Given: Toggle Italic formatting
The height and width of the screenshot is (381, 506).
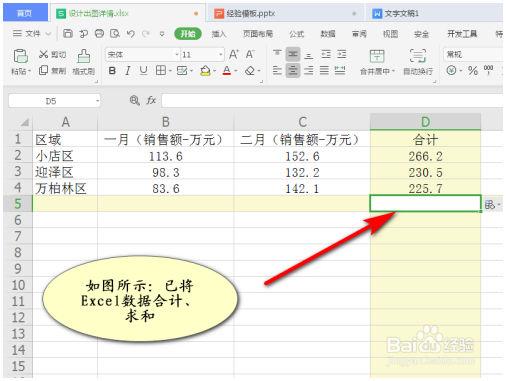Looking at the screenshot, I should tap(128, 71).
